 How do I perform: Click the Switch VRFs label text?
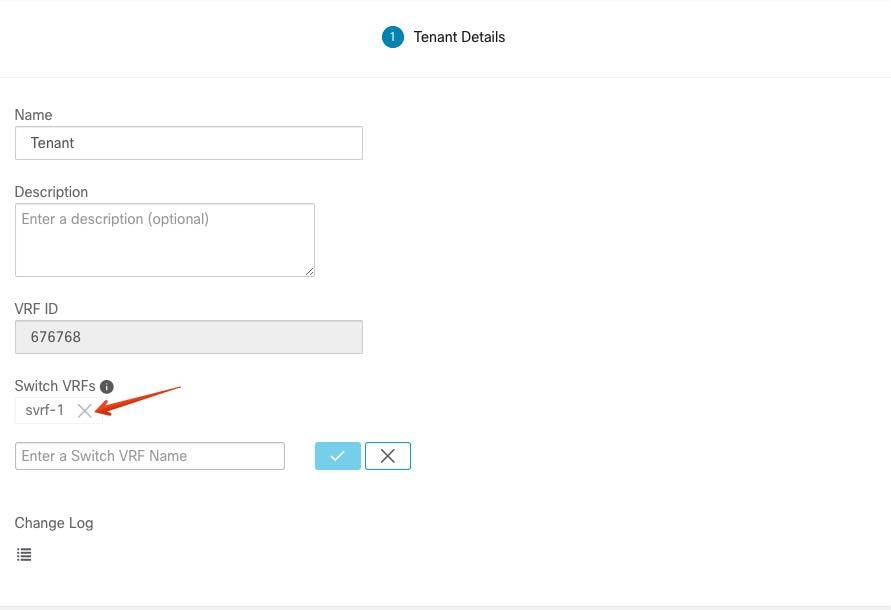55,386
